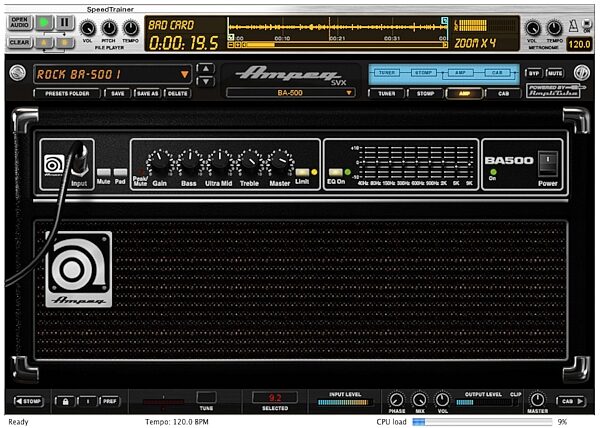Click the info I button
600x428 pixels.
[x=88, y=401]
